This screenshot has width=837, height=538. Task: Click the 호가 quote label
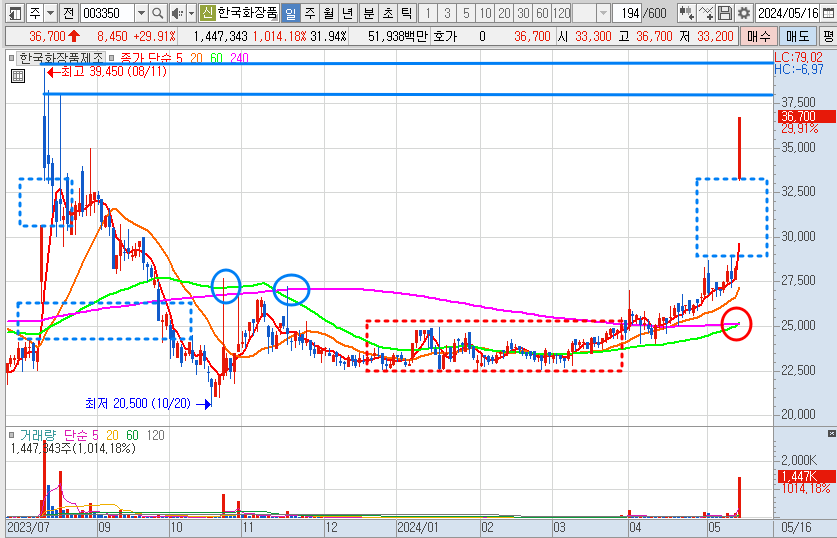(x=445, y=36)
